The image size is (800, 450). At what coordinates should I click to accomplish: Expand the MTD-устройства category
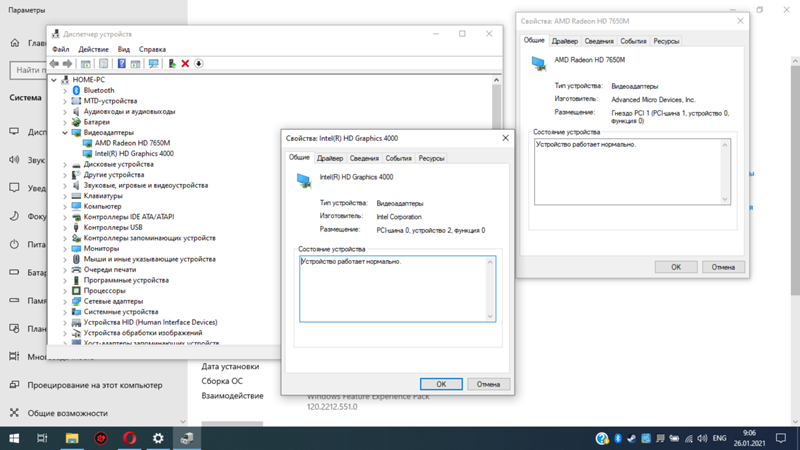point(65,101)
